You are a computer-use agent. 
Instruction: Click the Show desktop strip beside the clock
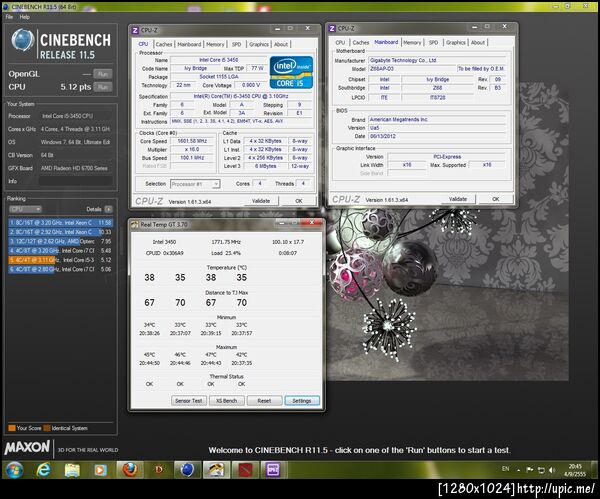(x=595, y=470)
